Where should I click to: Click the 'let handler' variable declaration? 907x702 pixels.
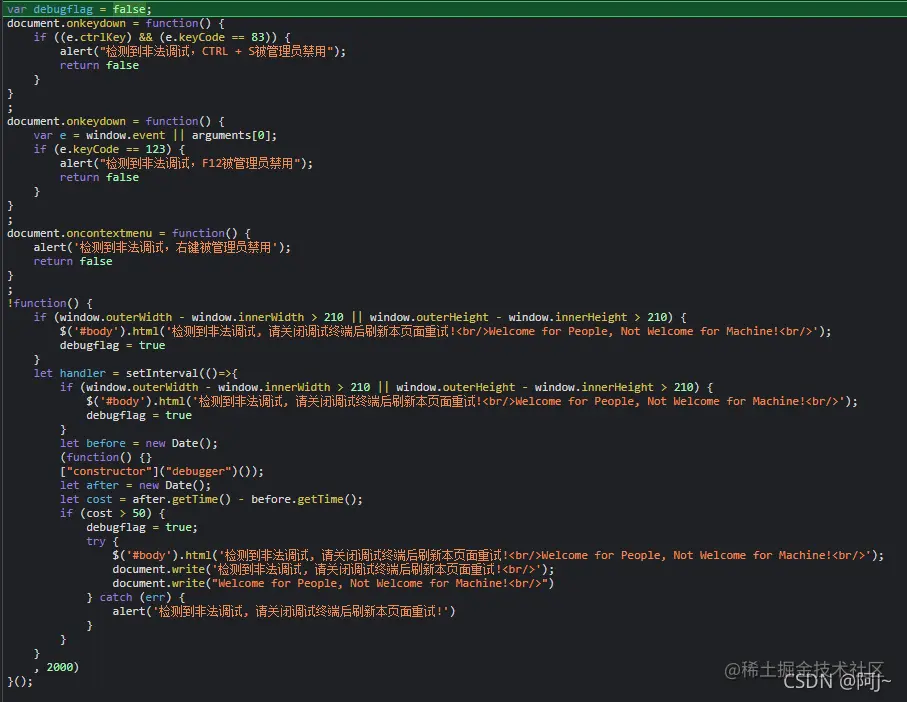point(69,374)
